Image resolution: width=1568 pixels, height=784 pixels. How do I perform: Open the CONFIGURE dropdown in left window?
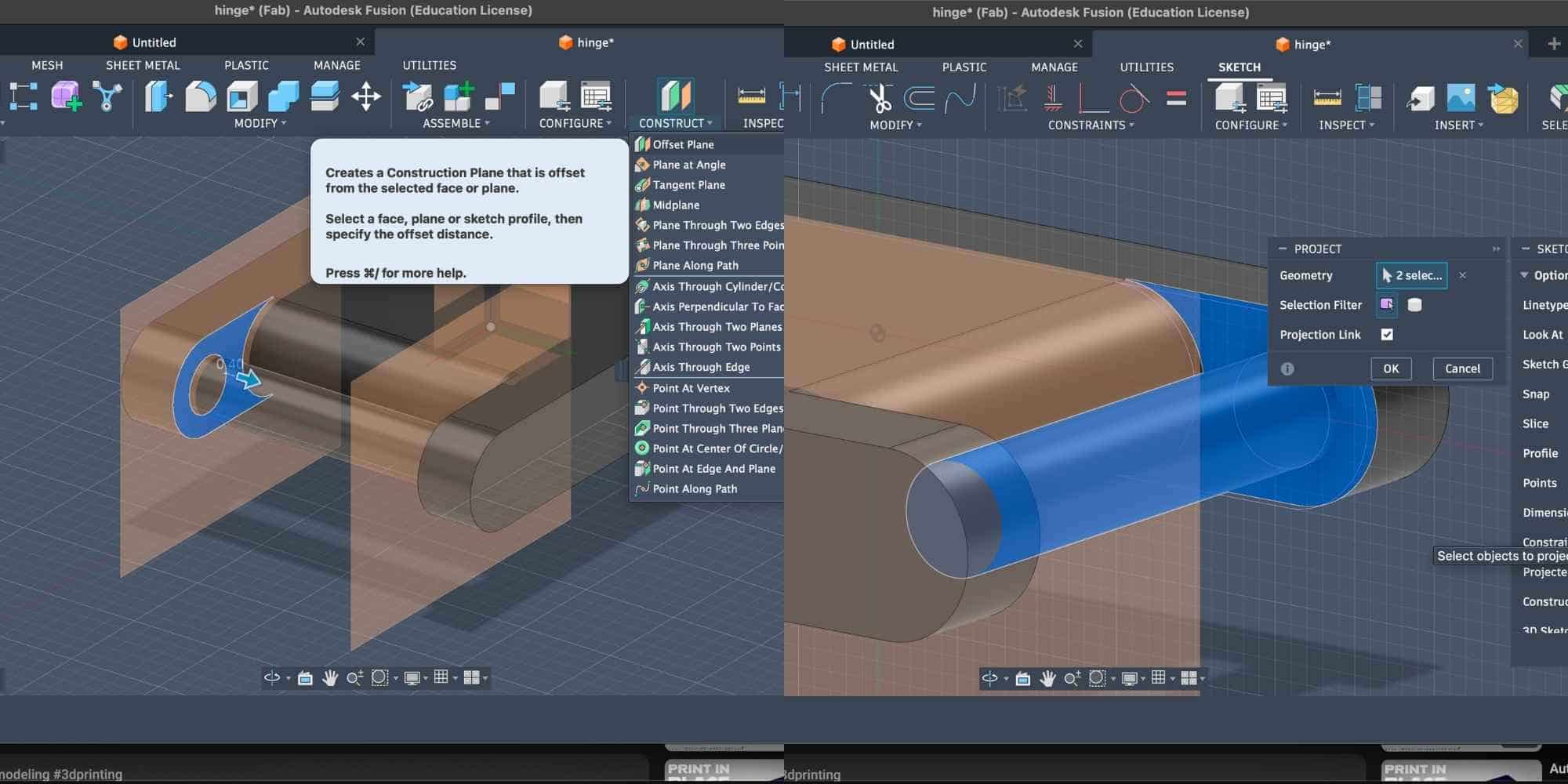pyautogui.click(x=575, y=123)
